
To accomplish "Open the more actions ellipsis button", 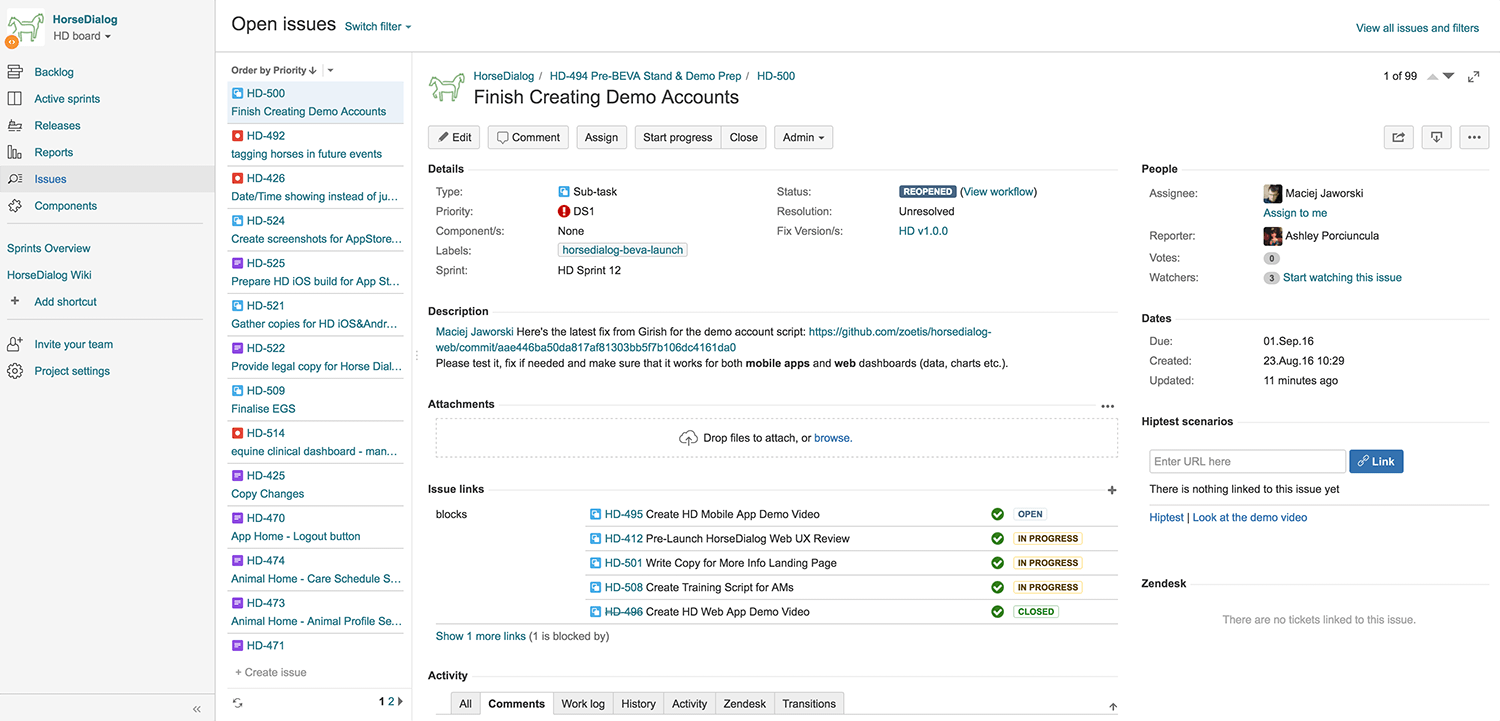I will point(1474,137).
